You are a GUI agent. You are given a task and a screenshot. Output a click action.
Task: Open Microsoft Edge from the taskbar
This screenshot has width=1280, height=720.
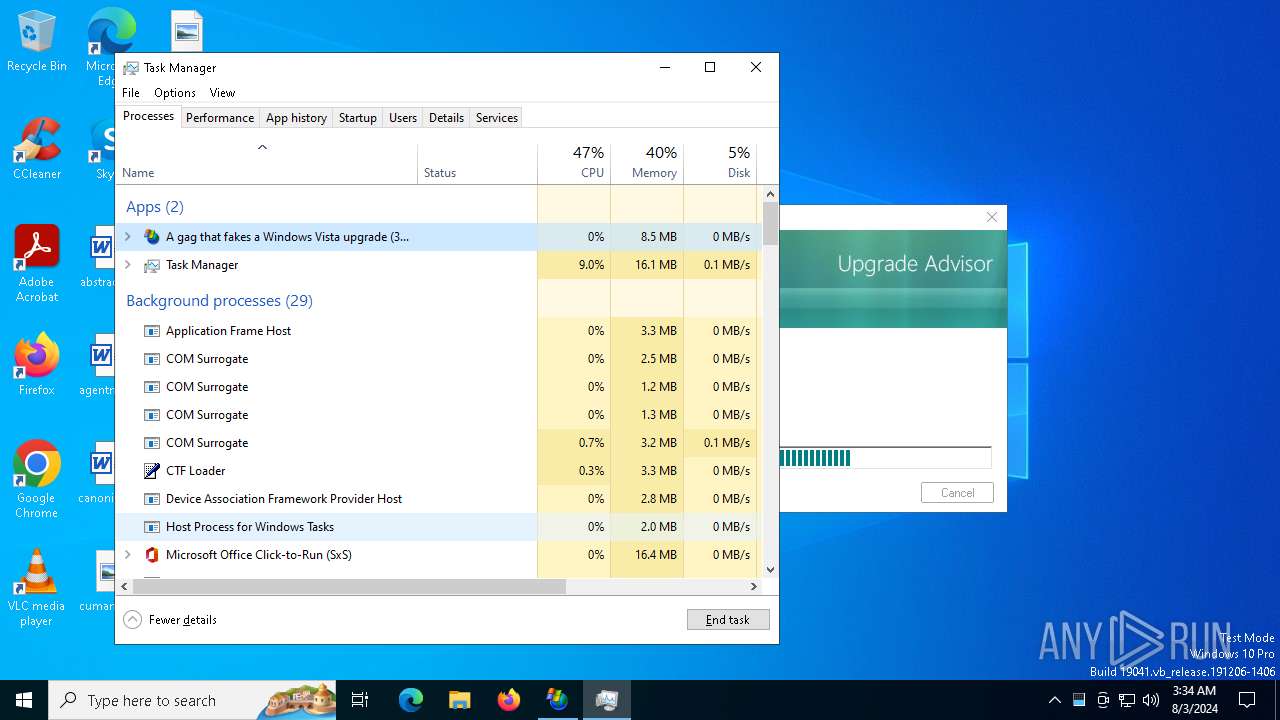coord(411,700)
